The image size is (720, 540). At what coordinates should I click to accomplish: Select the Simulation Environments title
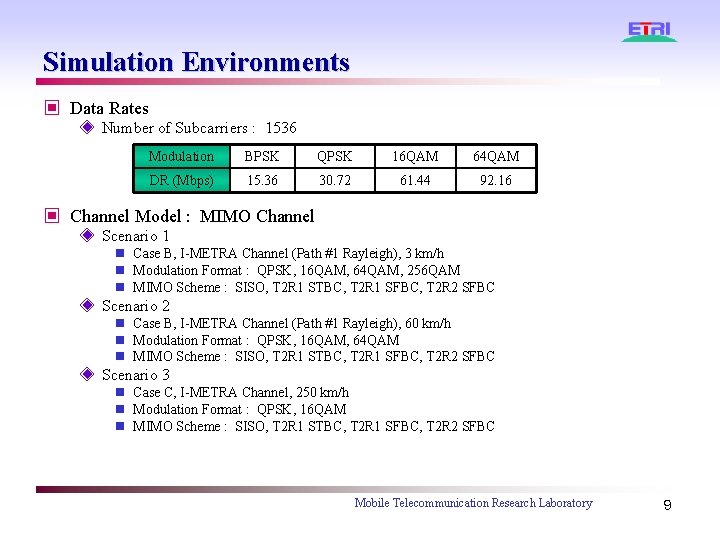(196, 62)
